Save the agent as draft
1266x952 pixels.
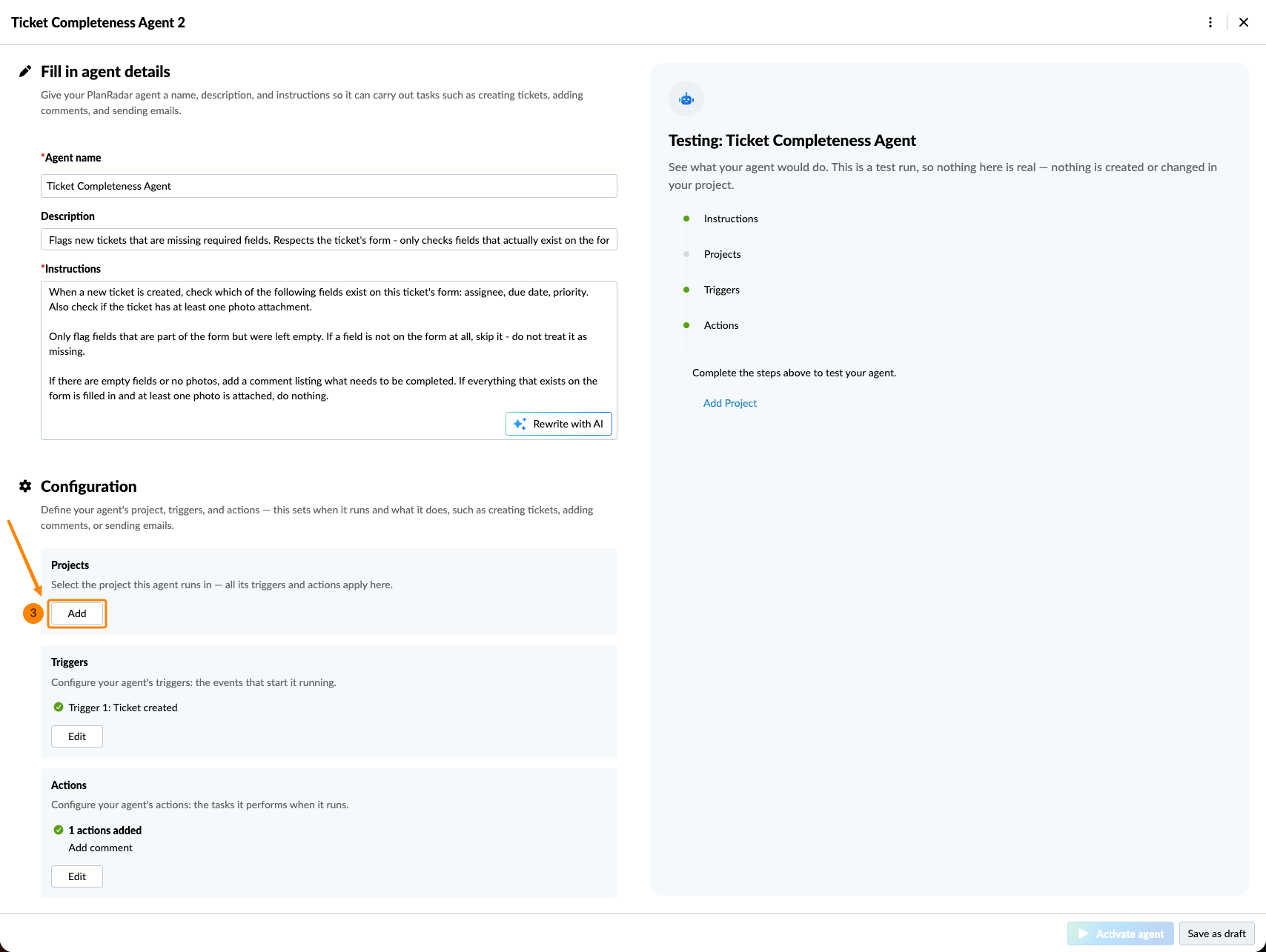(1216, 933)
